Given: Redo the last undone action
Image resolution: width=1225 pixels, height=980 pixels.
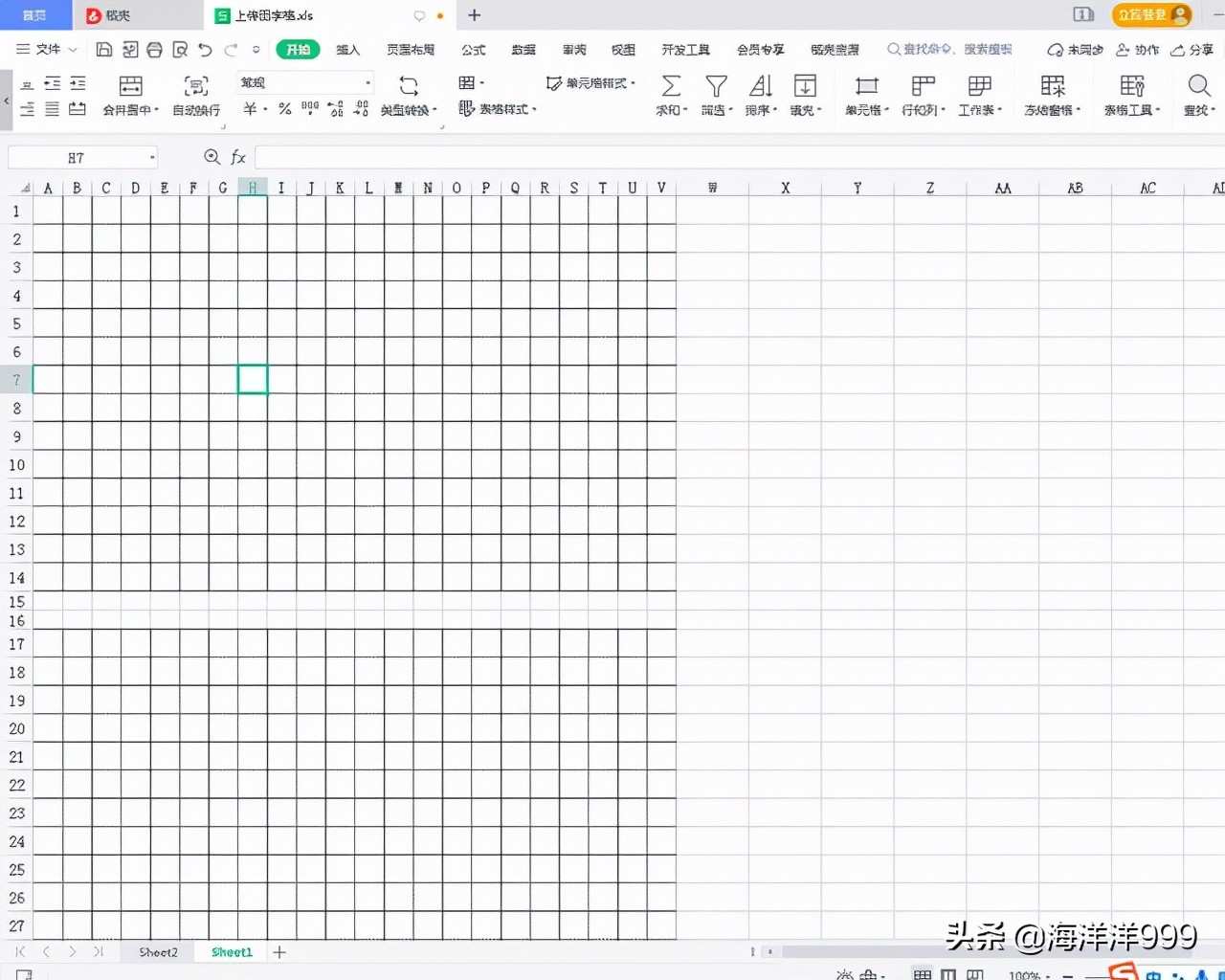Looking at the screenshot, I should tap(231, 50).
